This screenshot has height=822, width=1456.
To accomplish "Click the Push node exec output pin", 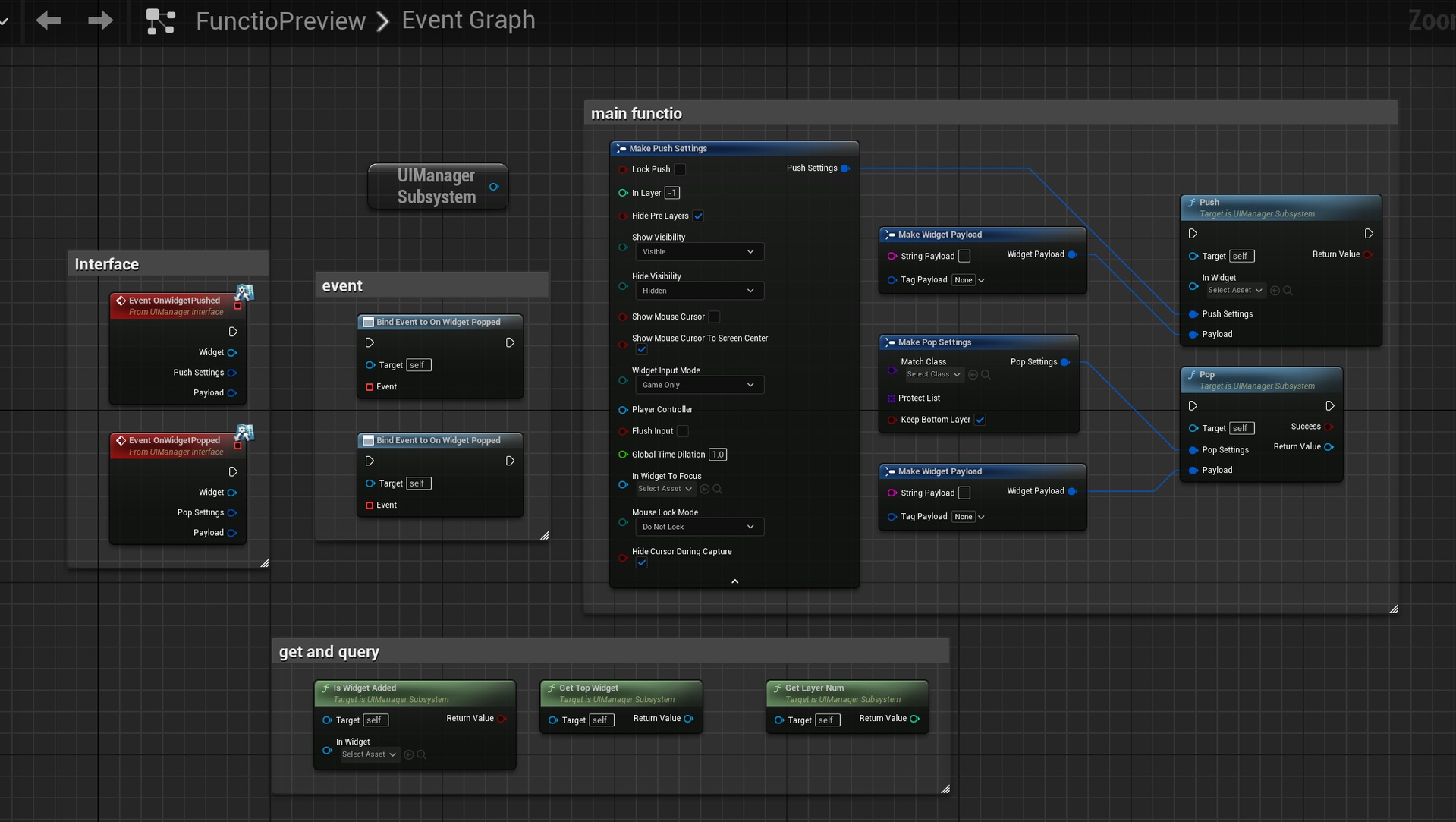I will pyautogui.click(x=1369, y=234).
